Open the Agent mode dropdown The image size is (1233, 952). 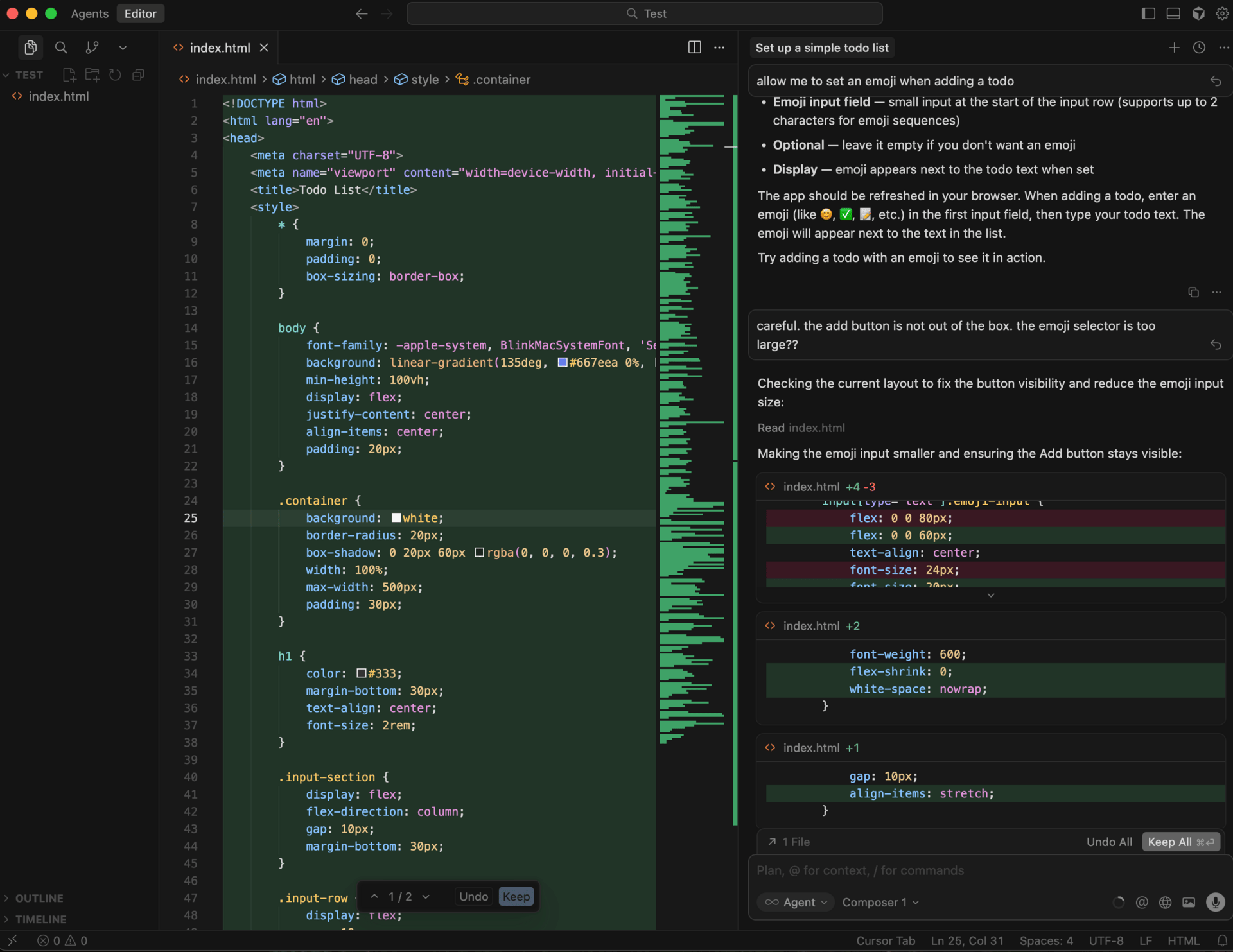tap(796, 902)
